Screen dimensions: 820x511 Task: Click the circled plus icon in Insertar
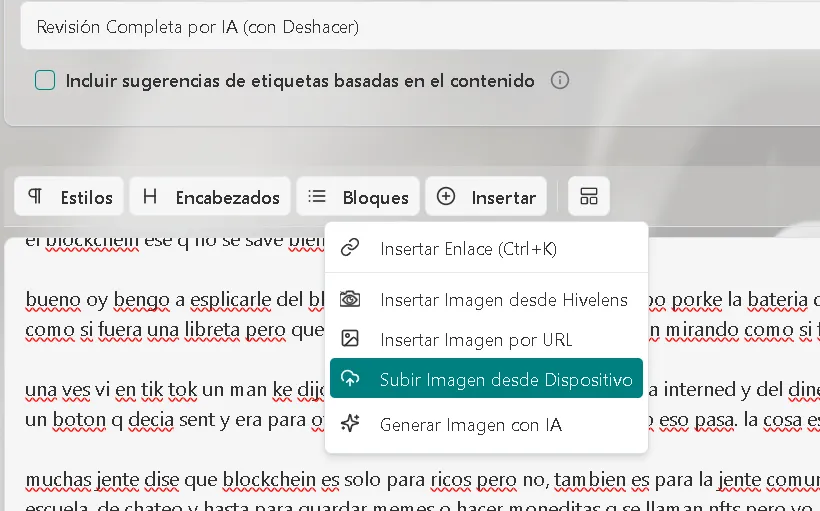(x=446, y=196)
